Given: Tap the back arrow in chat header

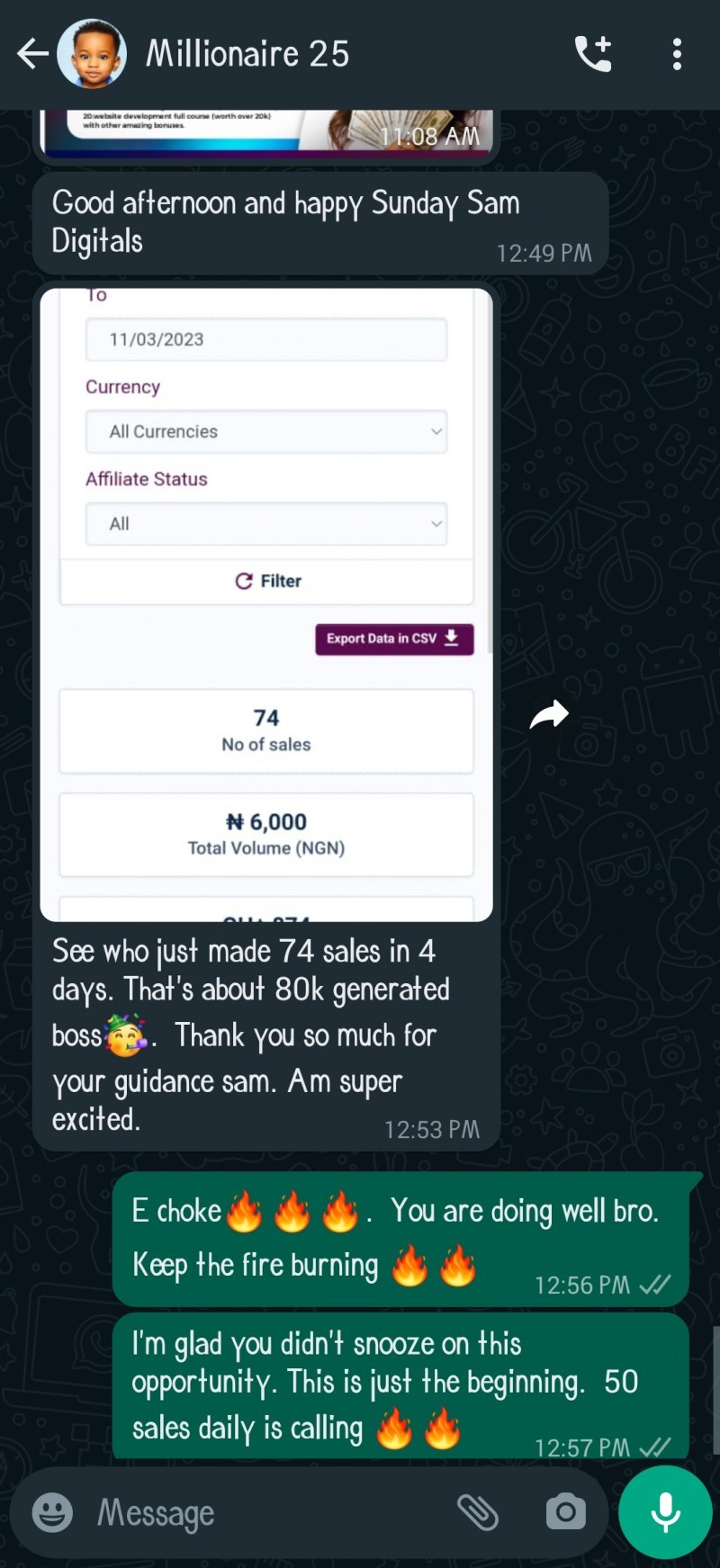Looking at the screenshot, I should (x=32, y=54).
